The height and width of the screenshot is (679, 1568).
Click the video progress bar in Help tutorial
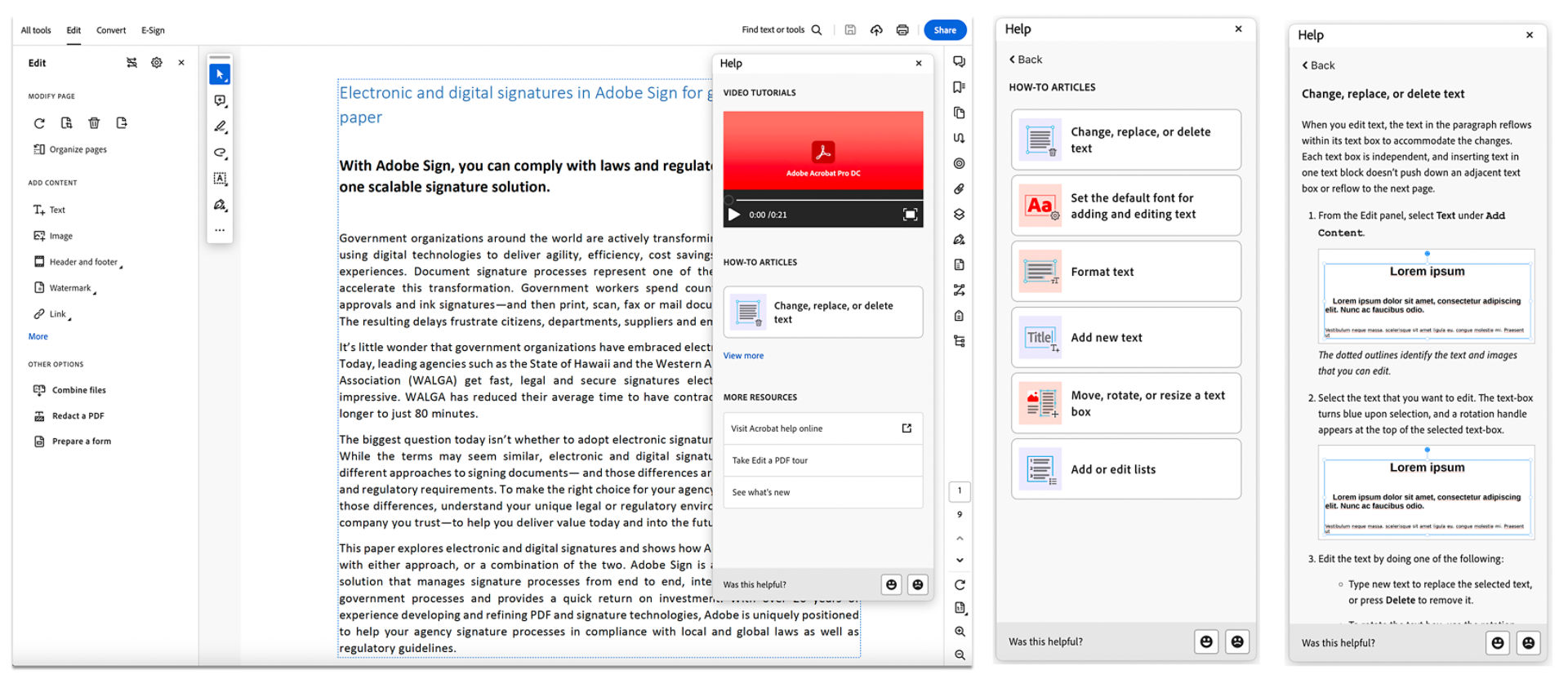[x=823, y=198]
